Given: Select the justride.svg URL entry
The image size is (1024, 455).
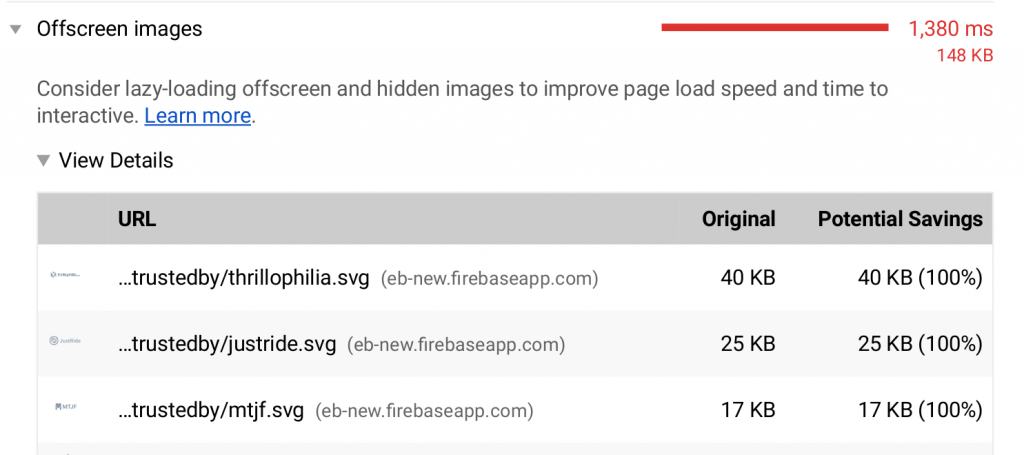Looking at the screenshot, I should (x=228, y=344).
